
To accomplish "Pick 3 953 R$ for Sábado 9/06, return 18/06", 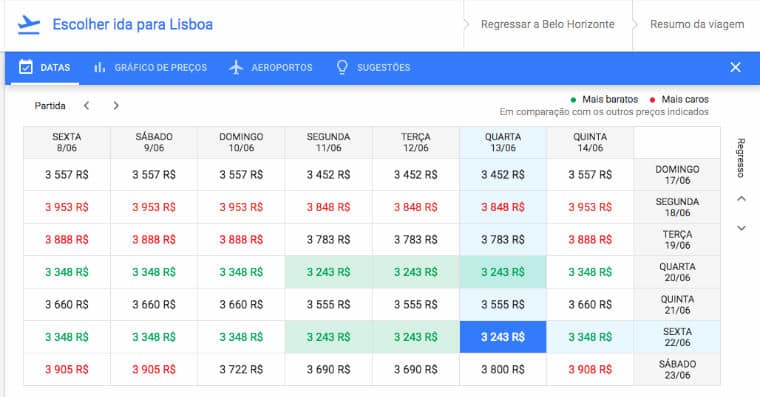I will (154, 207).
